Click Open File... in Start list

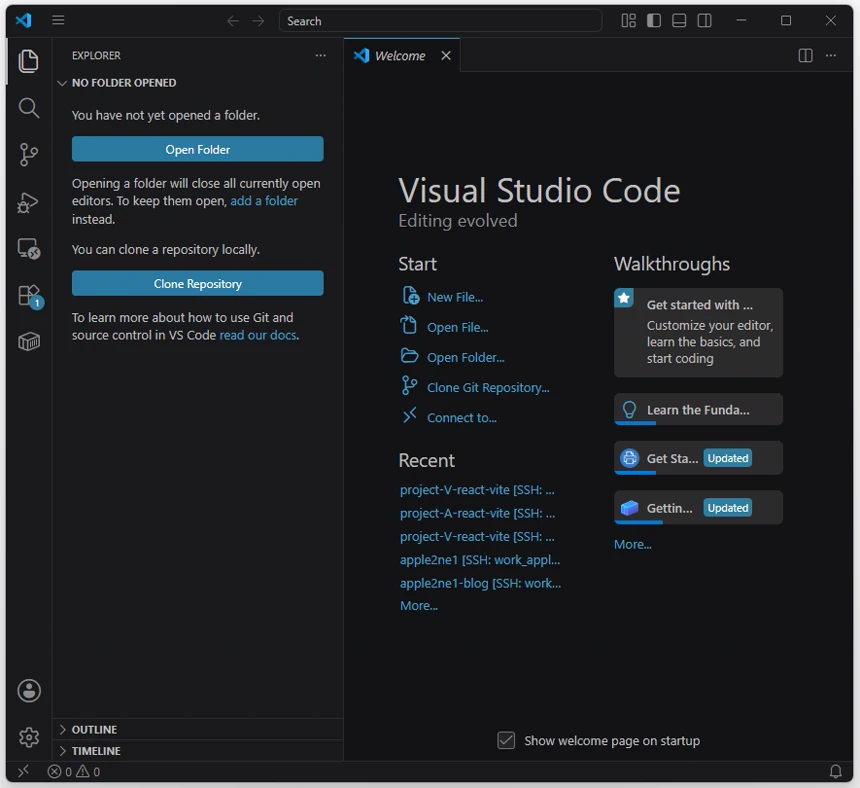coord(457,327)
